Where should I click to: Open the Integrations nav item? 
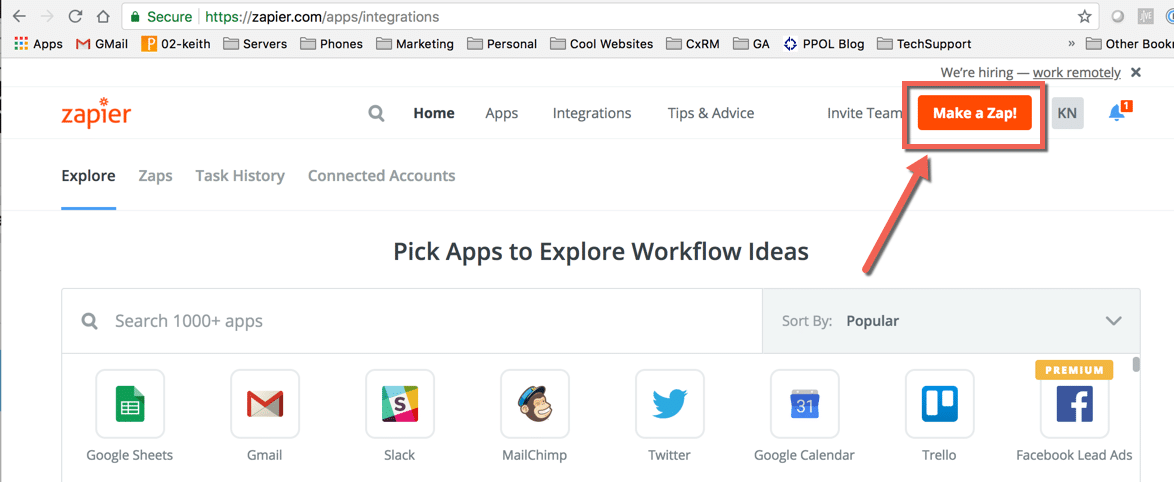click(x=591, y=113)
